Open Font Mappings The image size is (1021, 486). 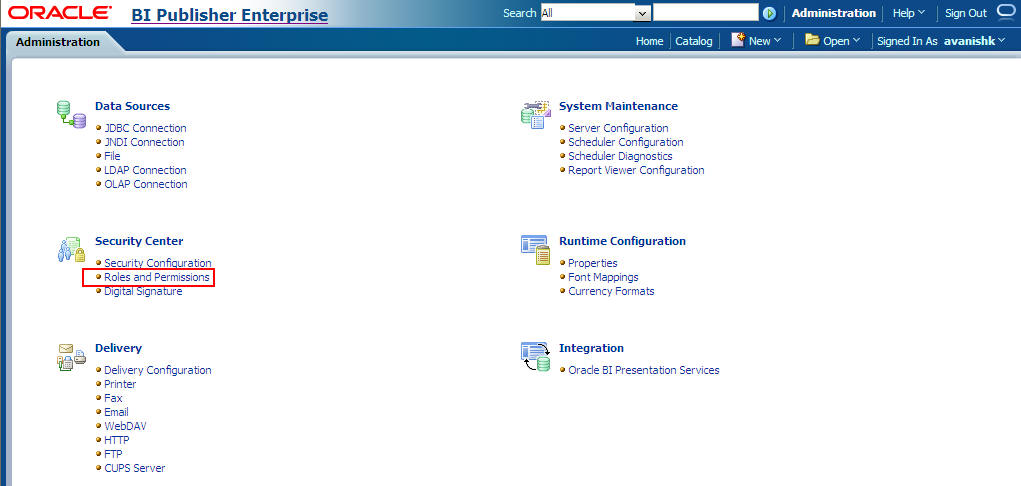point(603,278)
